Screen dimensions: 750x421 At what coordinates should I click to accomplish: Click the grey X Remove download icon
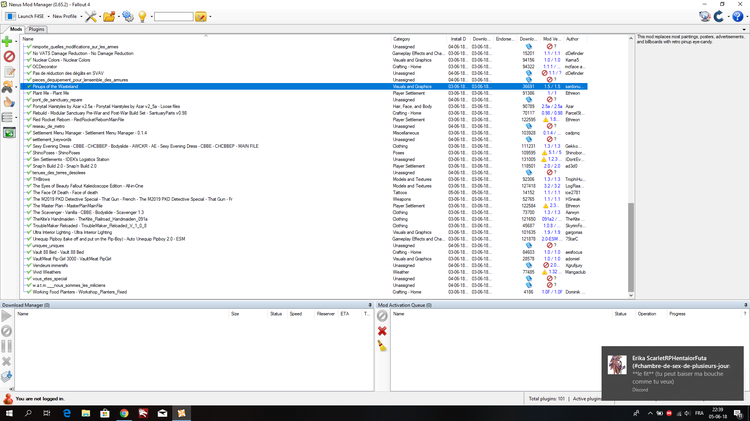tap(6, 361)
